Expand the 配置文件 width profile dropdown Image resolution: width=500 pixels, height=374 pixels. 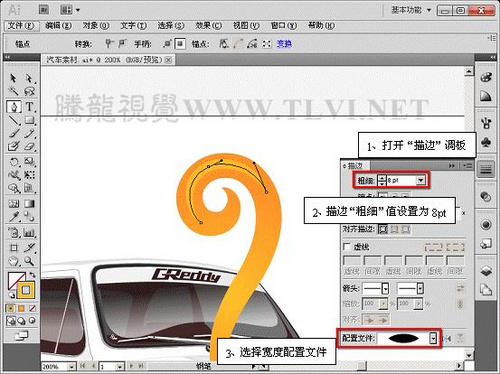point(433,339)
